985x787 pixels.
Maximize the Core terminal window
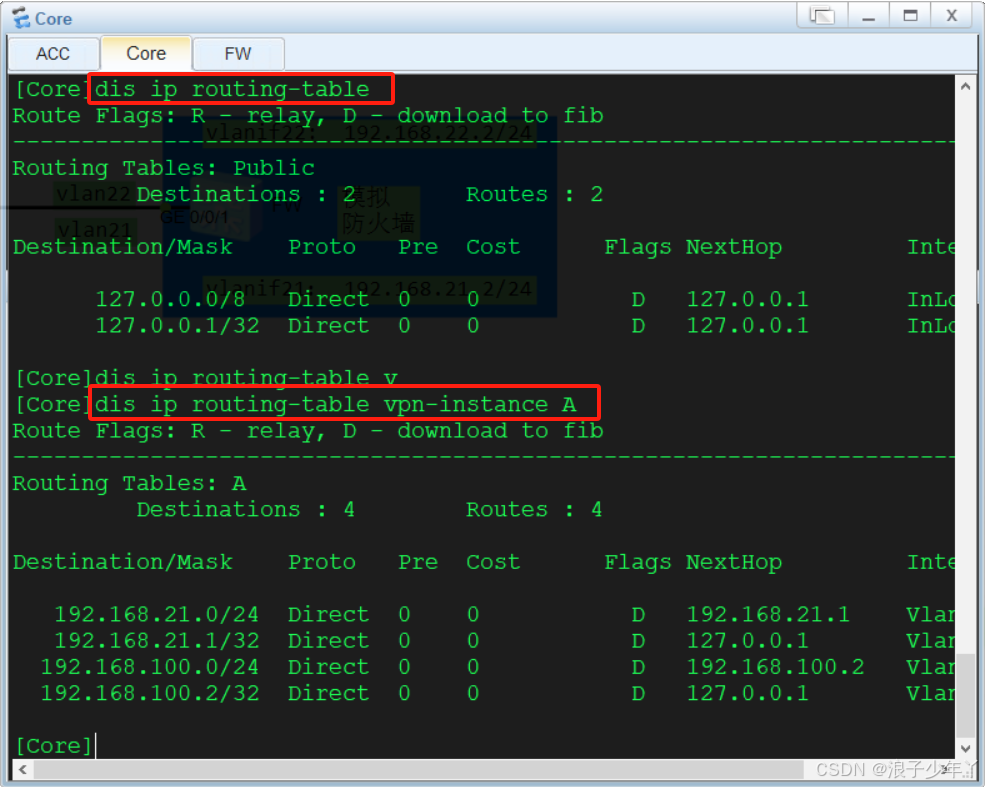[x=910, y=15]
